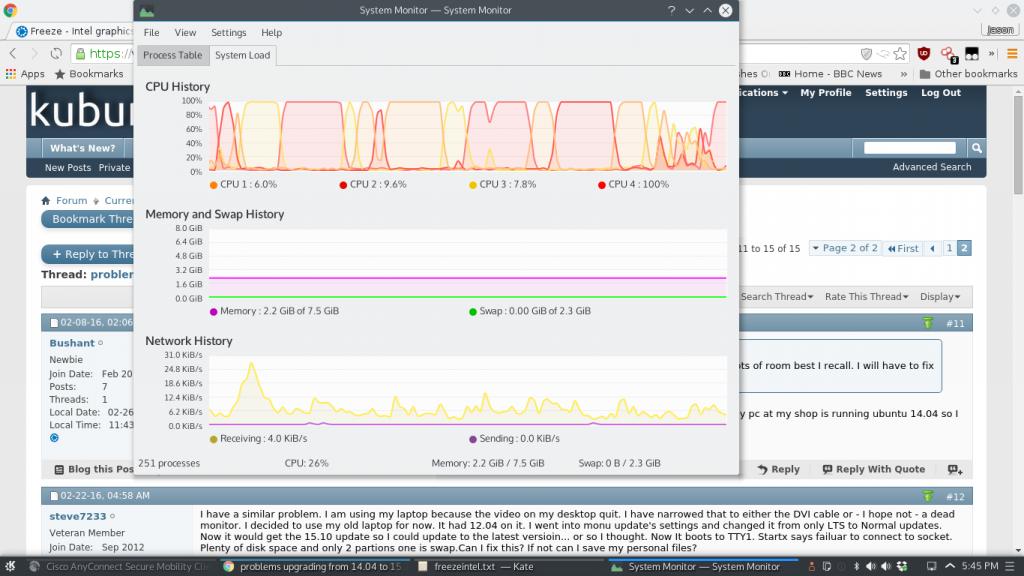Click the multi-quote icon on post #11
The image size is (1024, 576).
click(954, 469)
